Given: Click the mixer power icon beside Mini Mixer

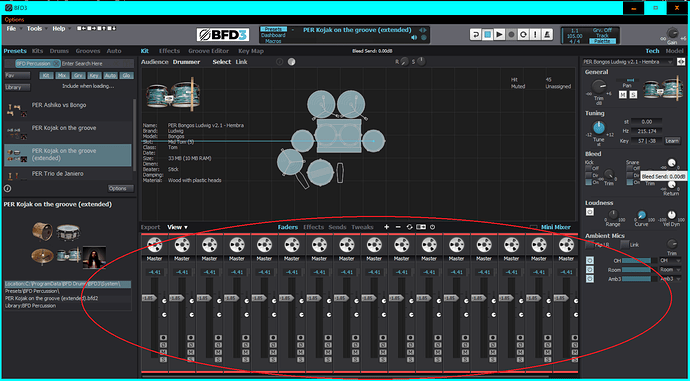Looking at the screenshot, I should coord(433,227).
